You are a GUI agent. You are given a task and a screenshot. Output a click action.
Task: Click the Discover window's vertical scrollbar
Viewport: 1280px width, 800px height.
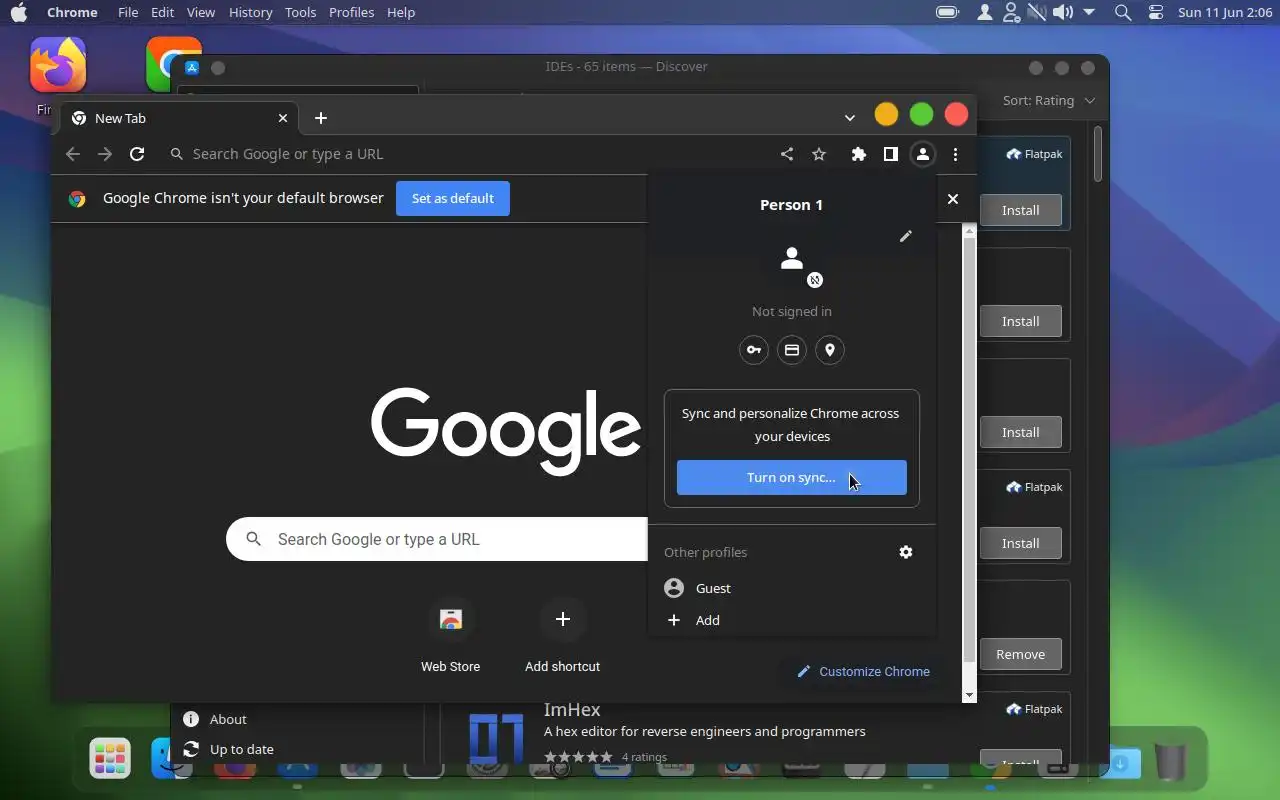pos(1097,155)
